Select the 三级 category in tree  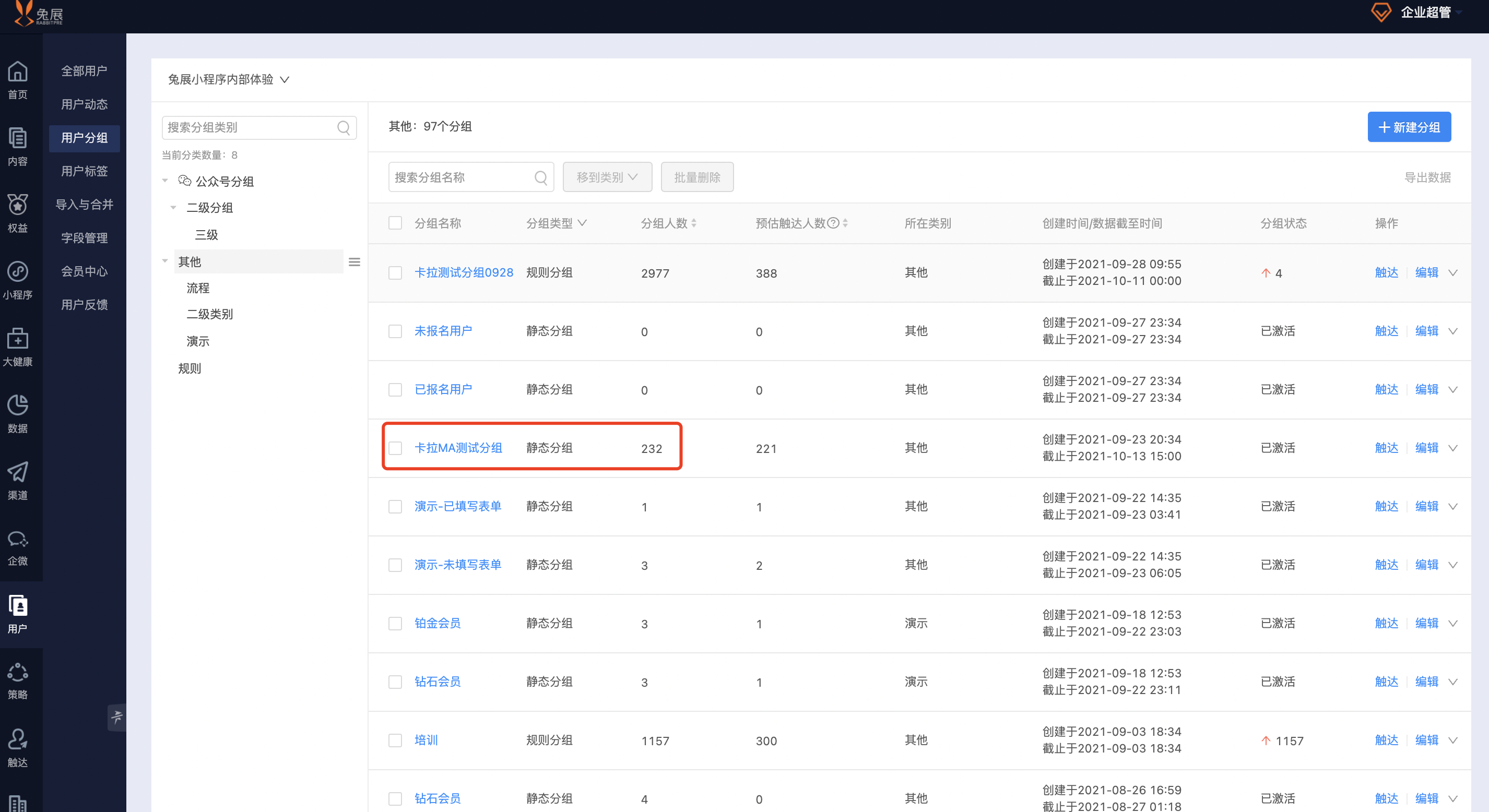click(206, 235)
